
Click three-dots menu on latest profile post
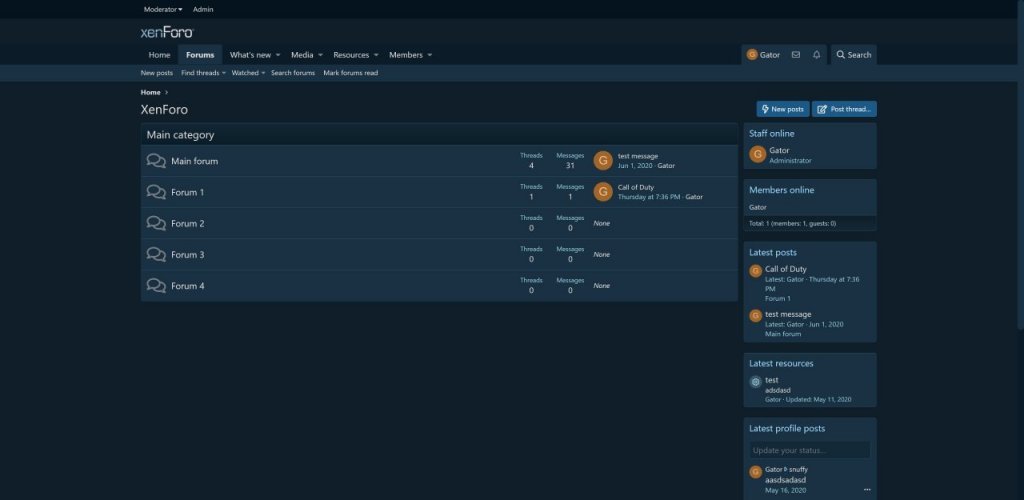coord(867,490)
